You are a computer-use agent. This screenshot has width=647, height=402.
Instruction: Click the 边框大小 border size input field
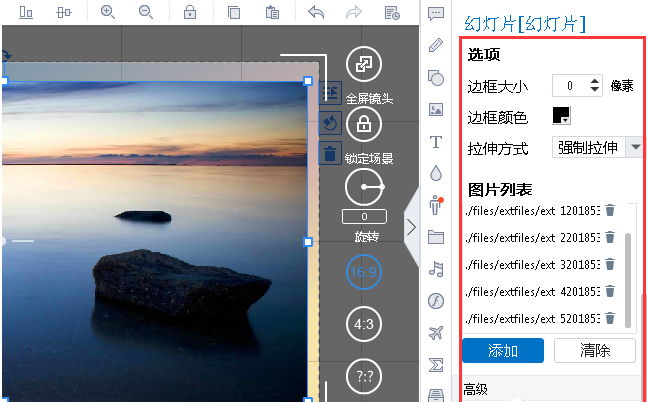pyautogui.click(x=570, y=85)
